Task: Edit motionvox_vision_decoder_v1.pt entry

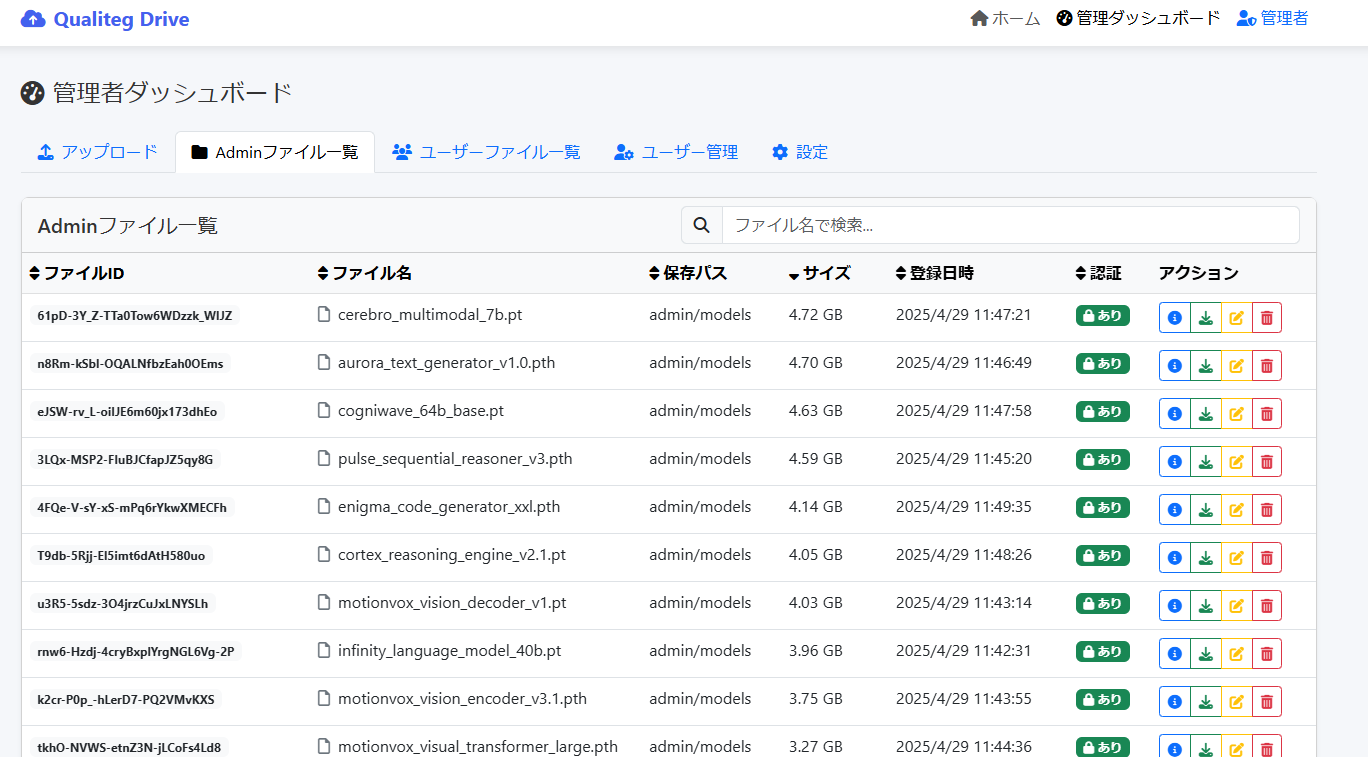Action: point(1236,606)
